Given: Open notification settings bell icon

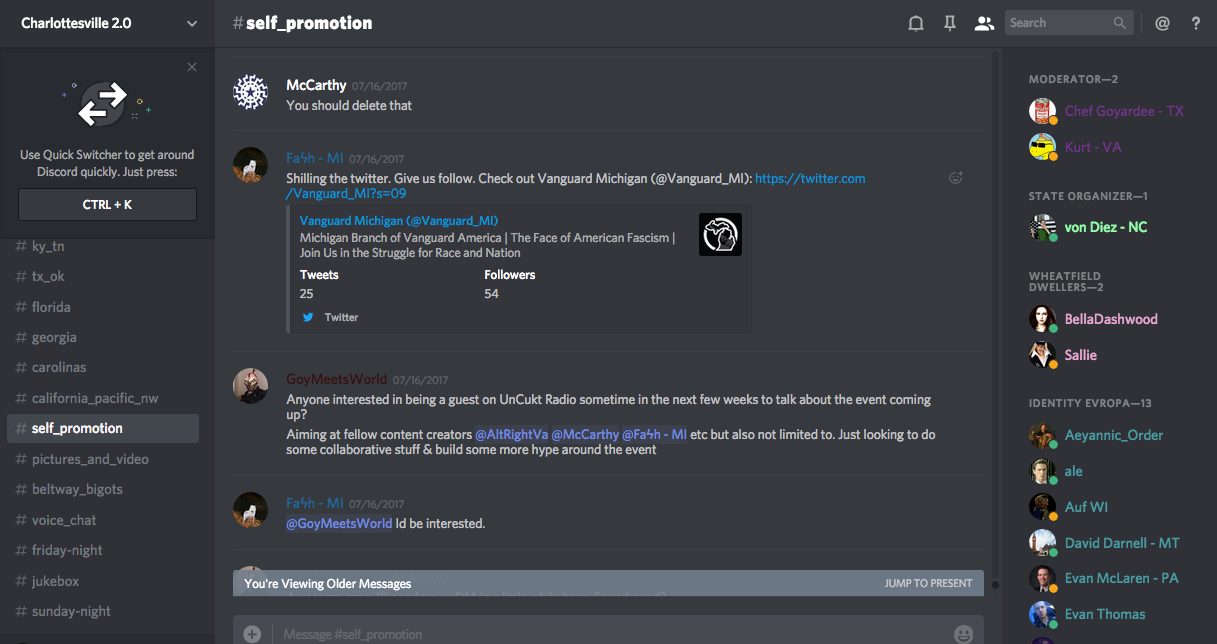Looking at the screenshot, I should click(x=915, y=23).
